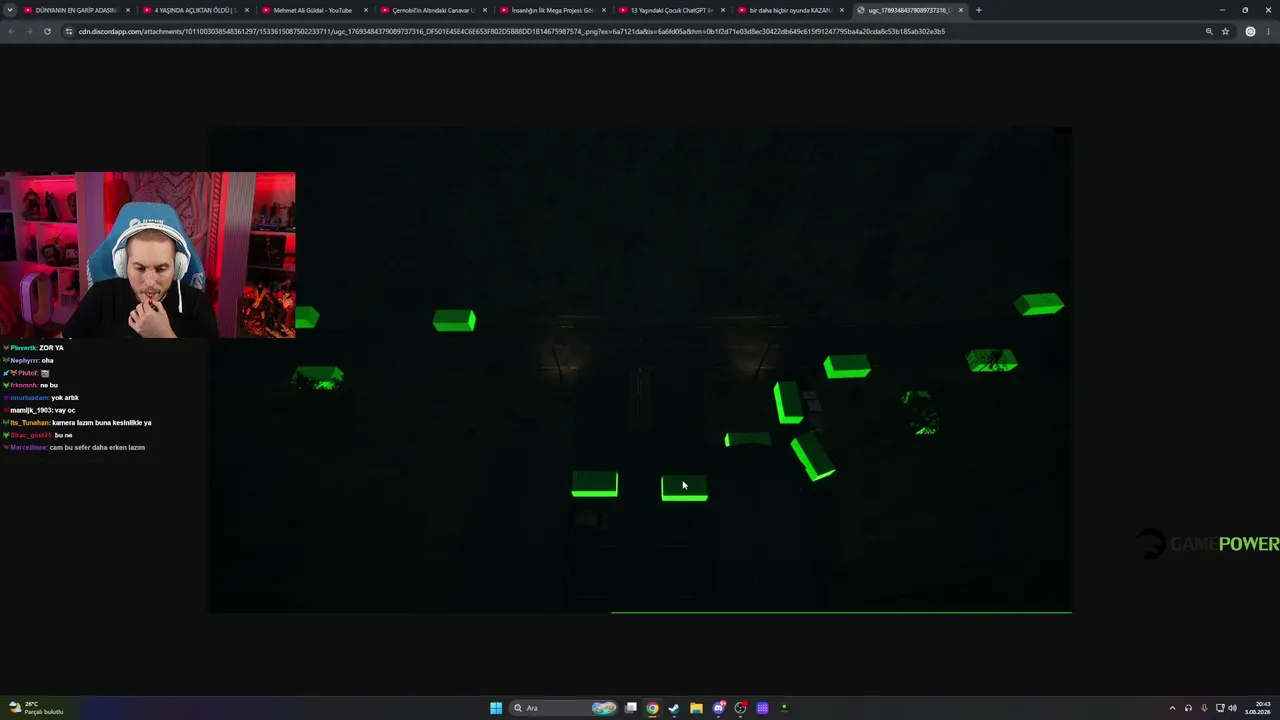The height and width of the screenshot is (720, 1280).
Task: Click the chat message "vay oc"
Action: tap(65, 410)
